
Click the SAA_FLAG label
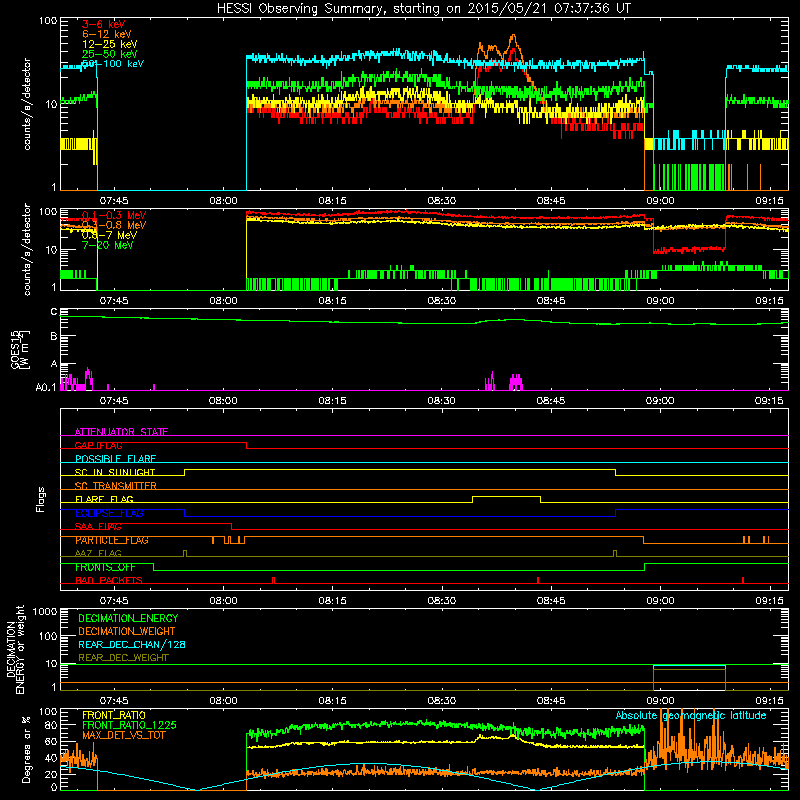tap(98, 527)
